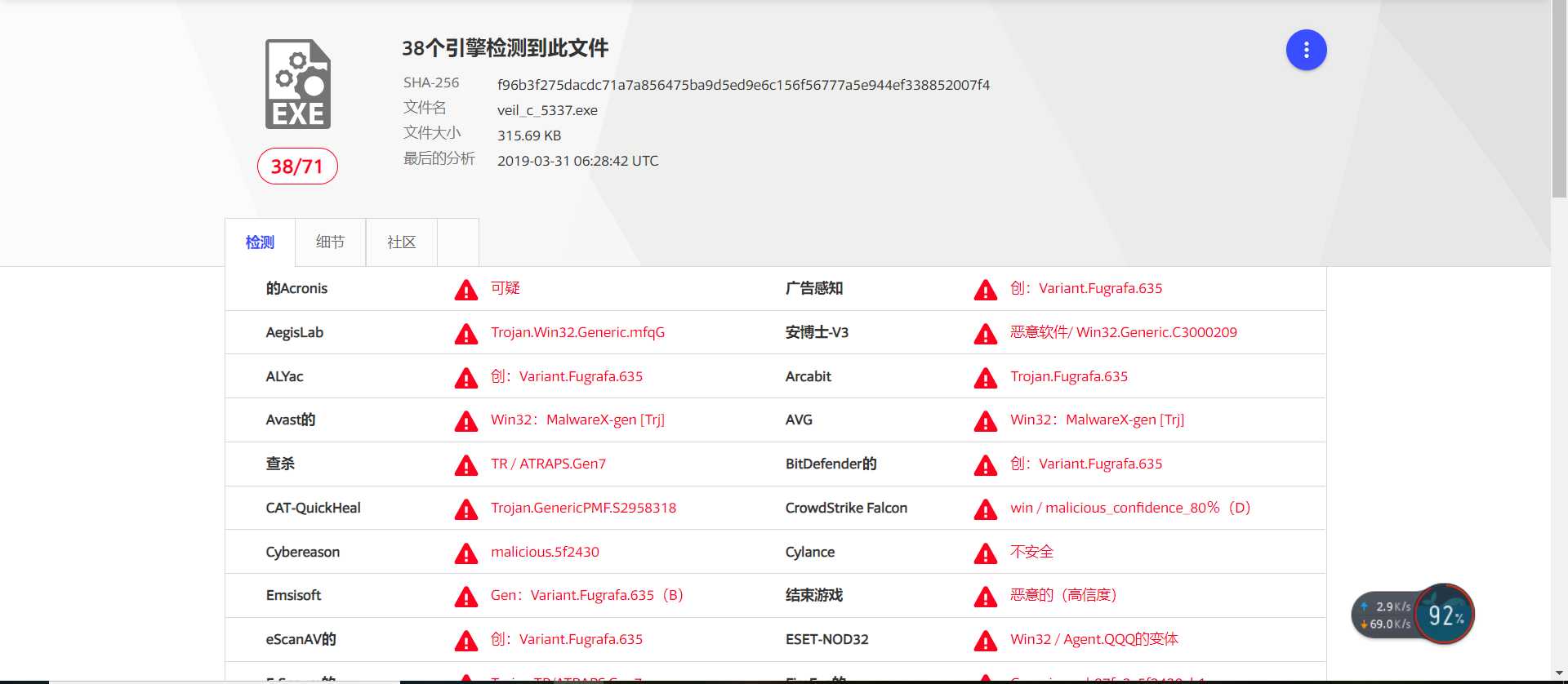1568x684 pixels.
Task: Click the floating widget's upload/download speed readout
Action: (x=1388, y=615)
